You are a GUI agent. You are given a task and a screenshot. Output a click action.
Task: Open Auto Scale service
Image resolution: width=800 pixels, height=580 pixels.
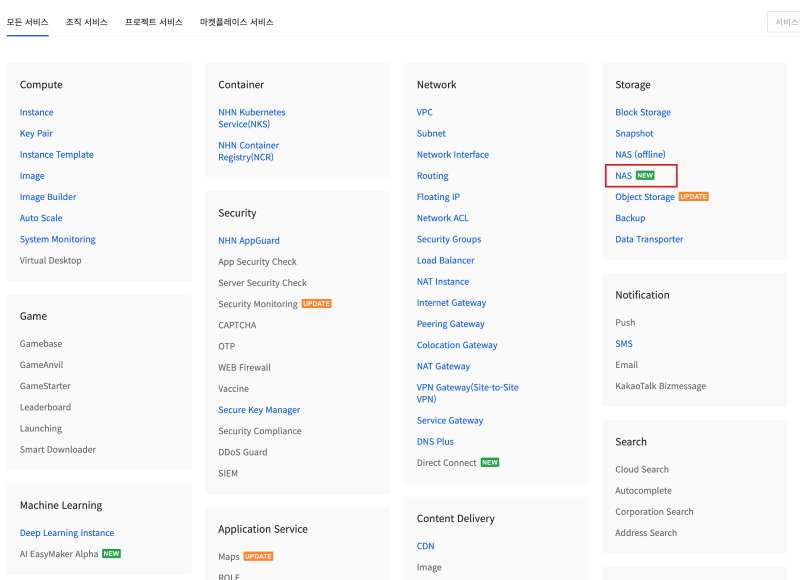tap(41, 218)
